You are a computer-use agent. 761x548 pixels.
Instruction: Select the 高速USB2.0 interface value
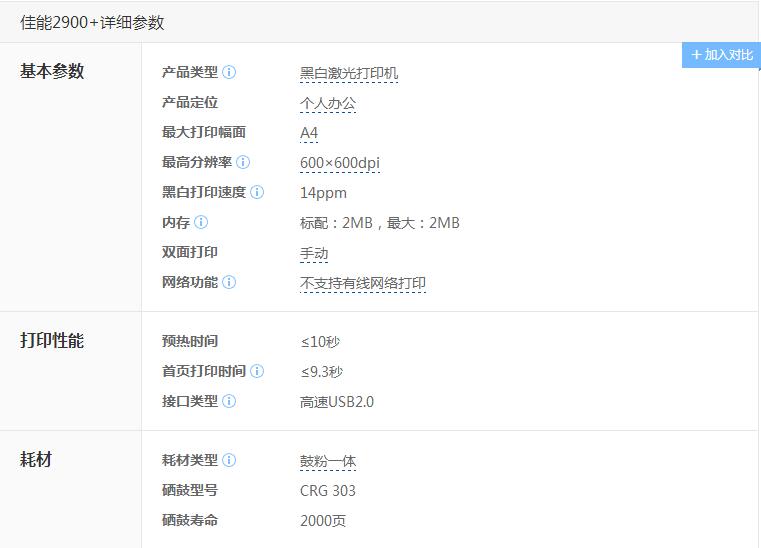point(337,402)
